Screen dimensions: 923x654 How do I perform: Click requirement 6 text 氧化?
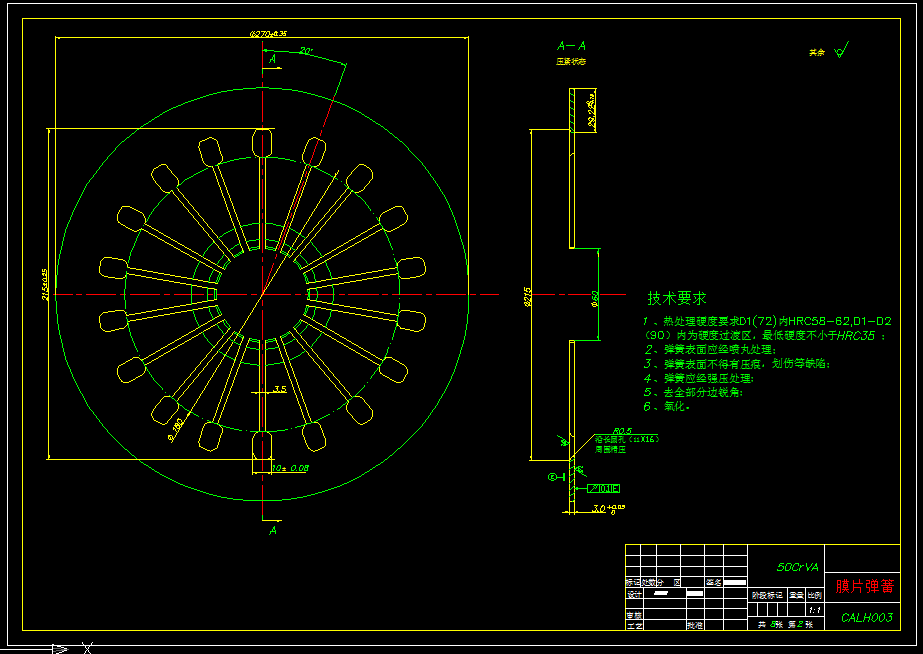point(666,407)
